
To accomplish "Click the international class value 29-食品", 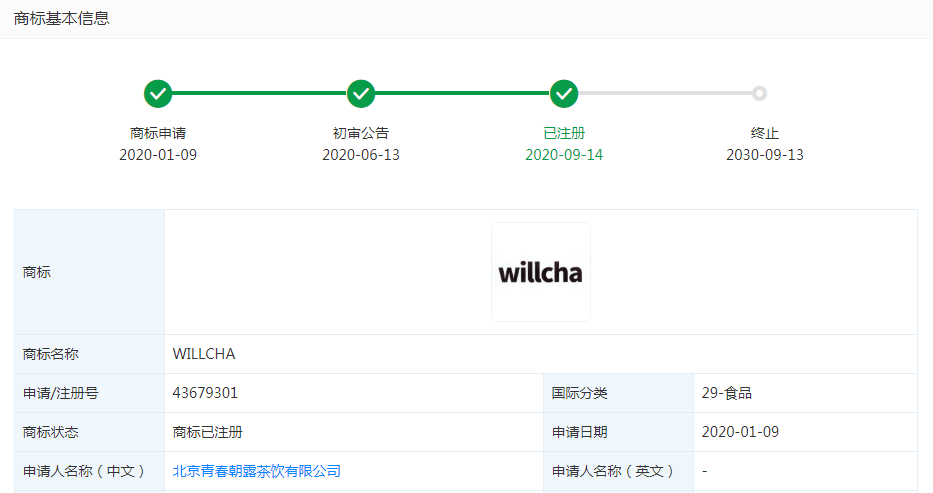I will (727, 393).
